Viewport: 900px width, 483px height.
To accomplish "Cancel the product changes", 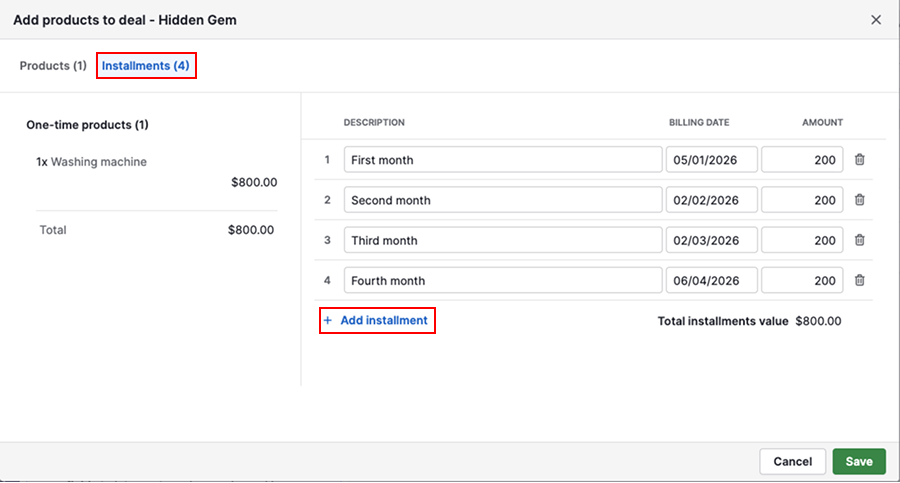I will pos(792,461).
